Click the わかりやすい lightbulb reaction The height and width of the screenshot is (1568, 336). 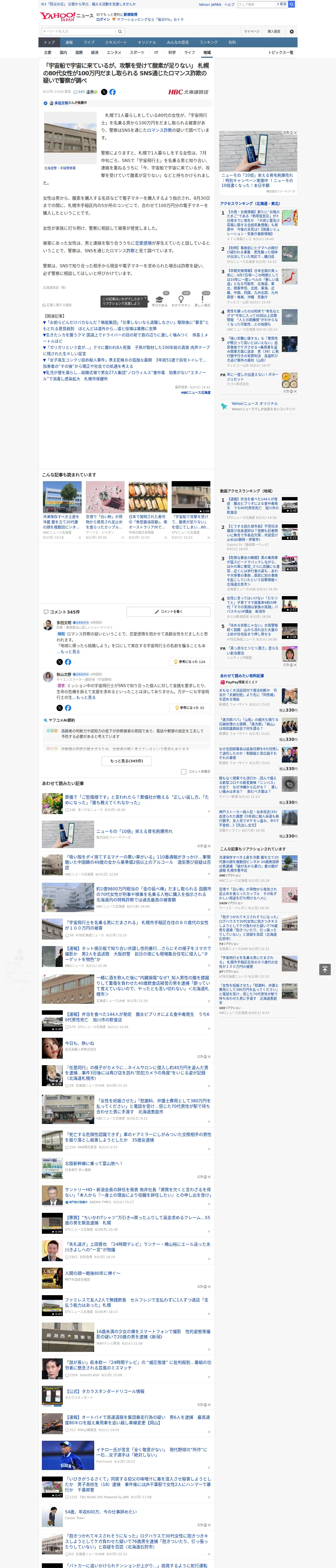click(x=181, y=299)
